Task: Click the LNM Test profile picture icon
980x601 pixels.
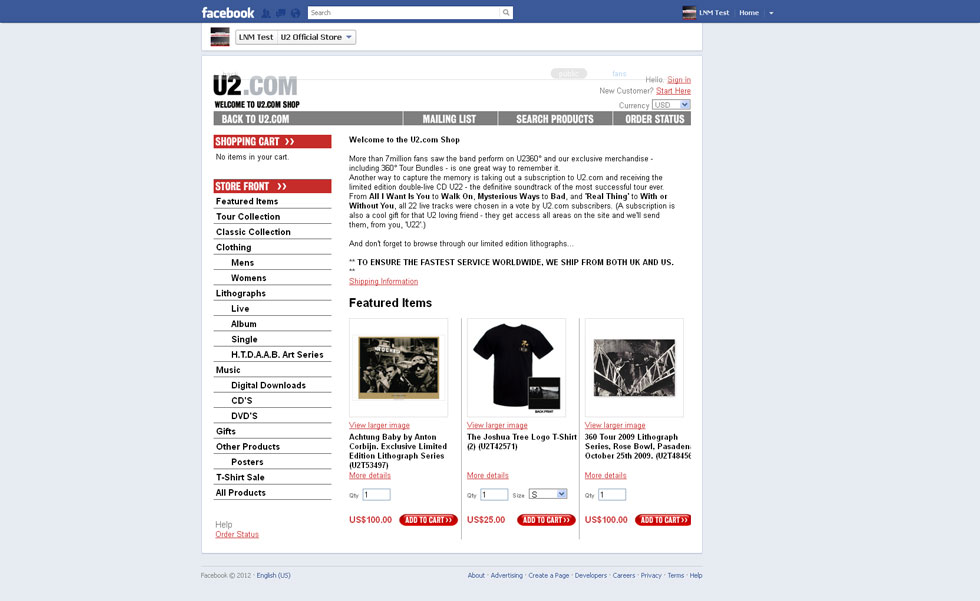Action: coord(689,12)
